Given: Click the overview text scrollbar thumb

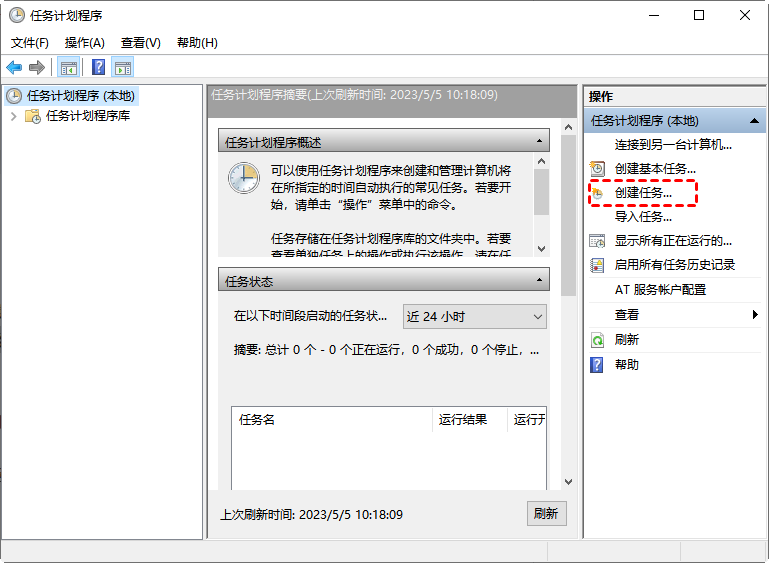Looking at the screenshot, I should coord(541,192).
